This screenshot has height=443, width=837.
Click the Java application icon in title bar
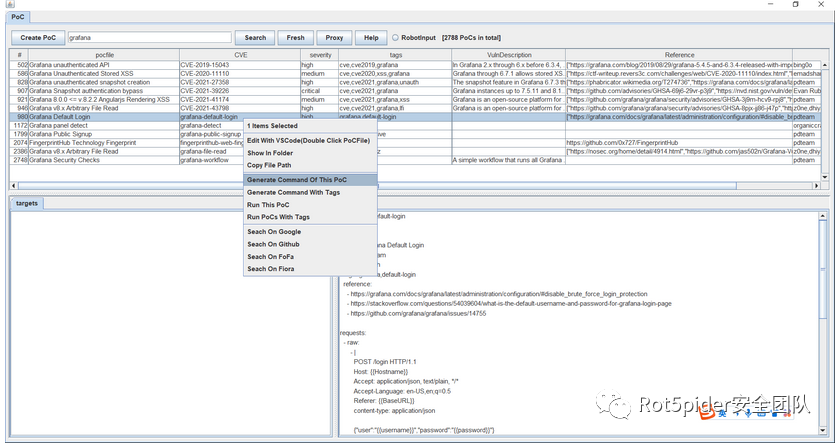(9, 4)
